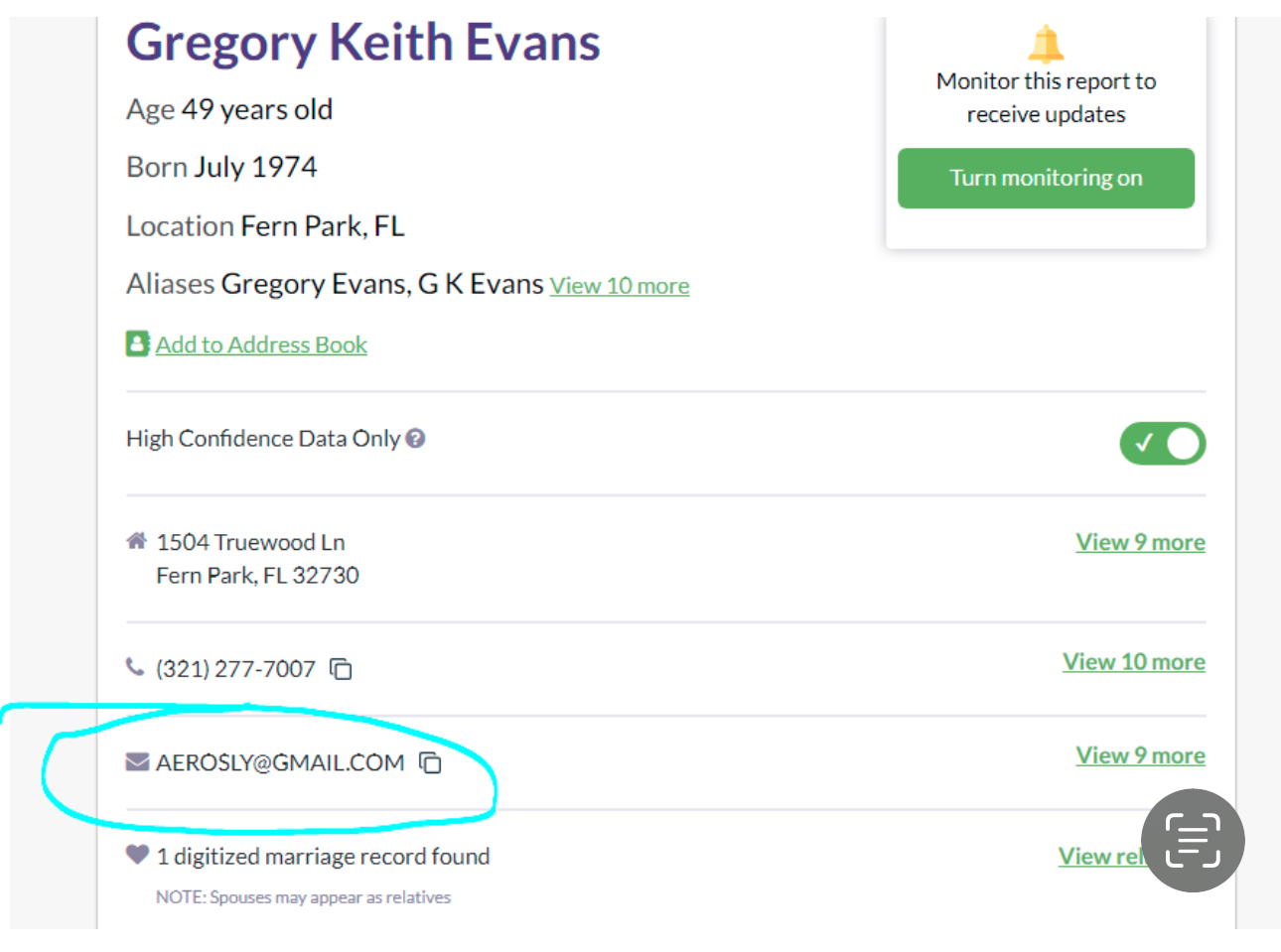The height and width of the screenshot is (952, 1281).
Task: Click the 1504 Truewood Ln address text
Action: pyautogui.click(x=251, y=542)
